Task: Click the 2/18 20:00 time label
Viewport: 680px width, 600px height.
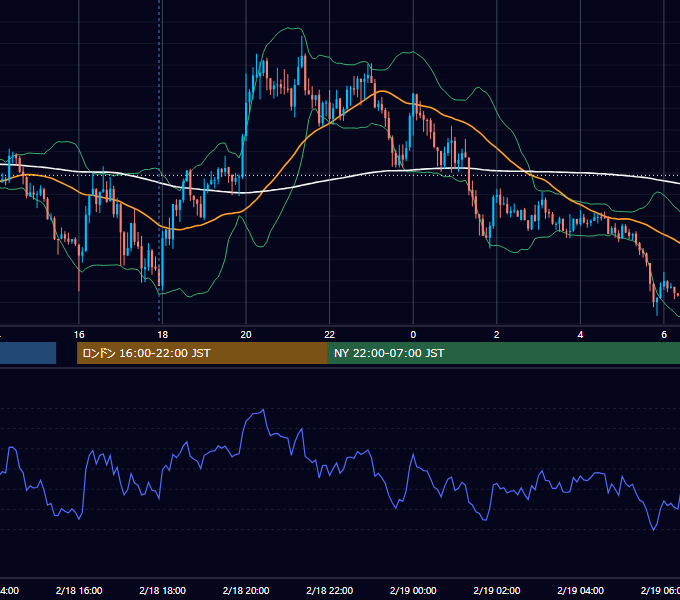Action: (246, 590)
